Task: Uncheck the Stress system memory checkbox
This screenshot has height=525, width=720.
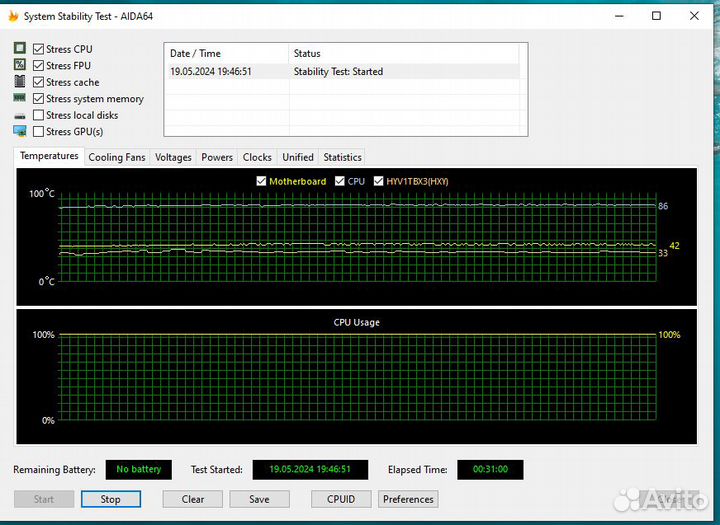Action: 39,99
